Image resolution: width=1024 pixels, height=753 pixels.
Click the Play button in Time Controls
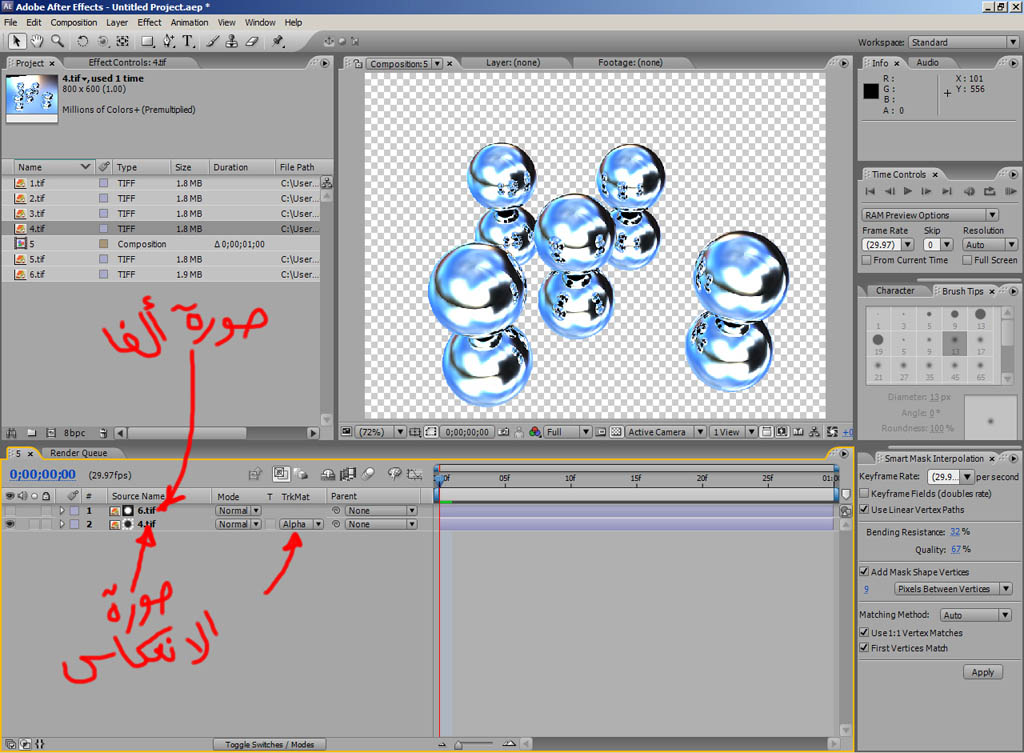coord(908,191)
